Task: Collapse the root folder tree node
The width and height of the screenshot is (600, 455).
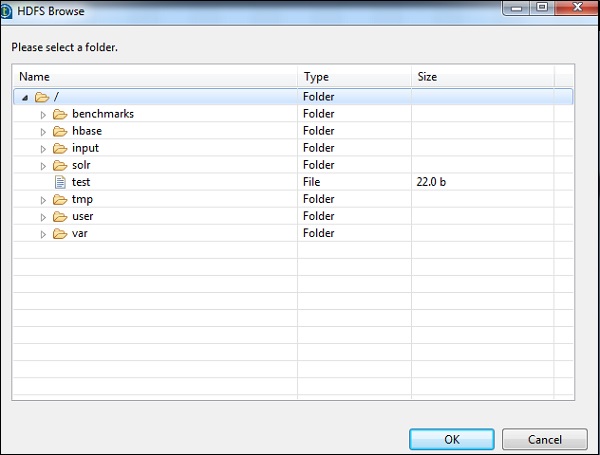Action: (24, 97)
